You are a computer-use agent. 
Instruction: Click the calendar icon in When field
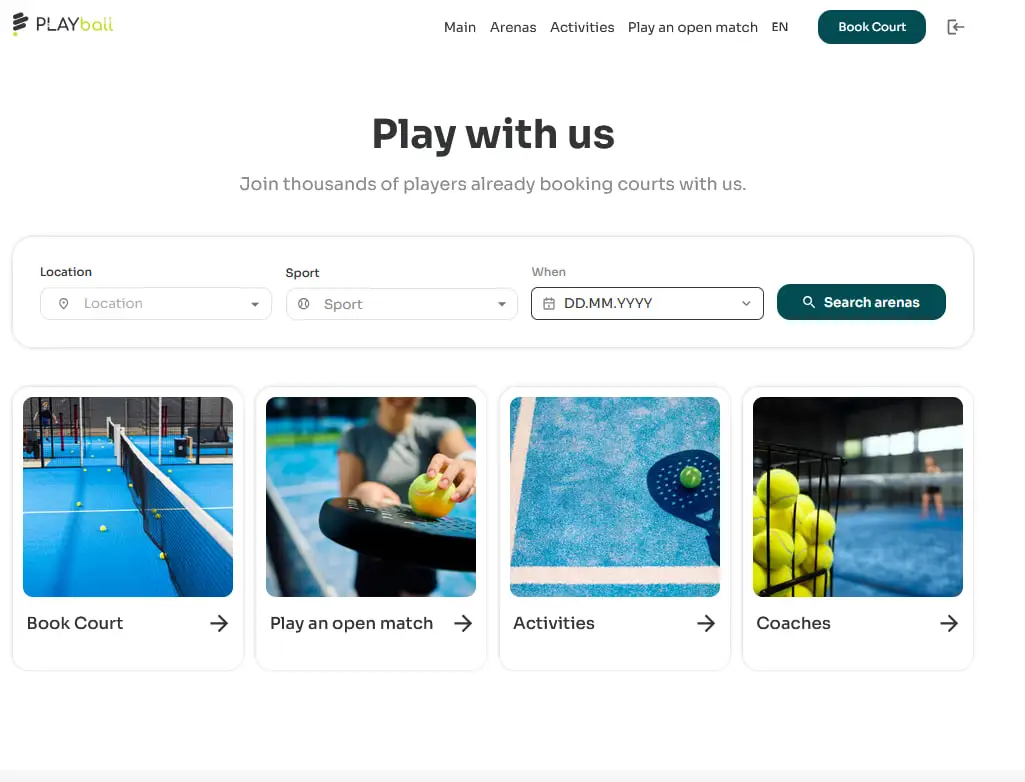coord(549,303)
